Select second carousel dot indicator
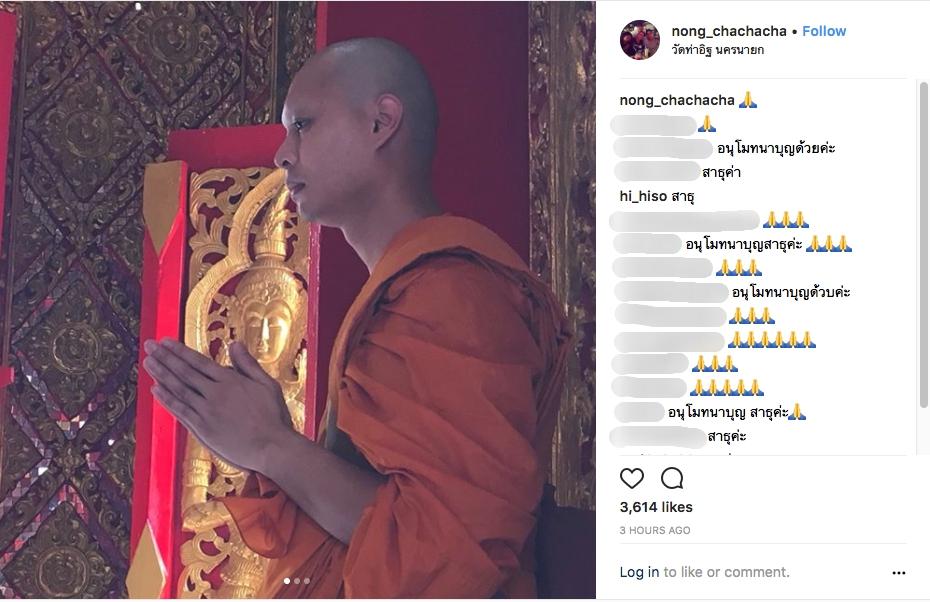Screen dimensions: 930x602 [297, 581]
